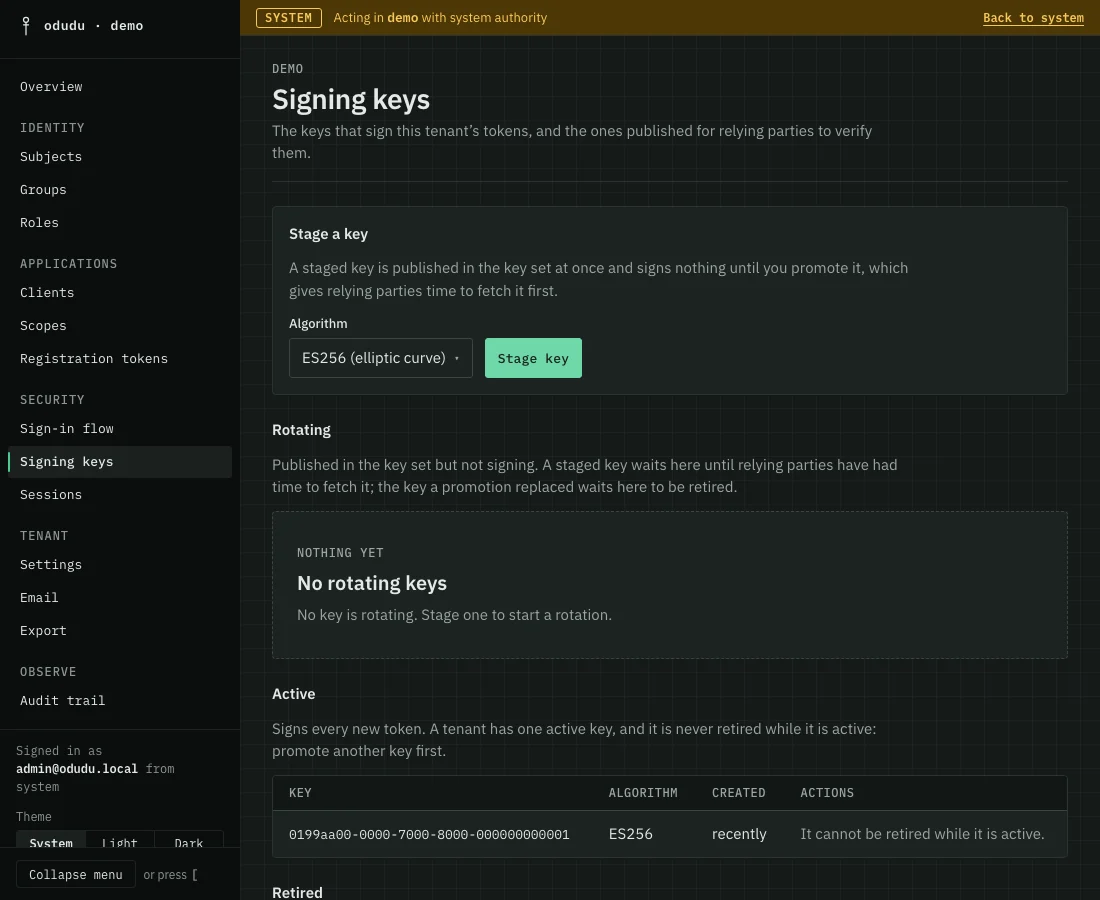Viewport: 1100px width, 900px height.
Task: Click the Retired section heading
Action: [297, 892]
